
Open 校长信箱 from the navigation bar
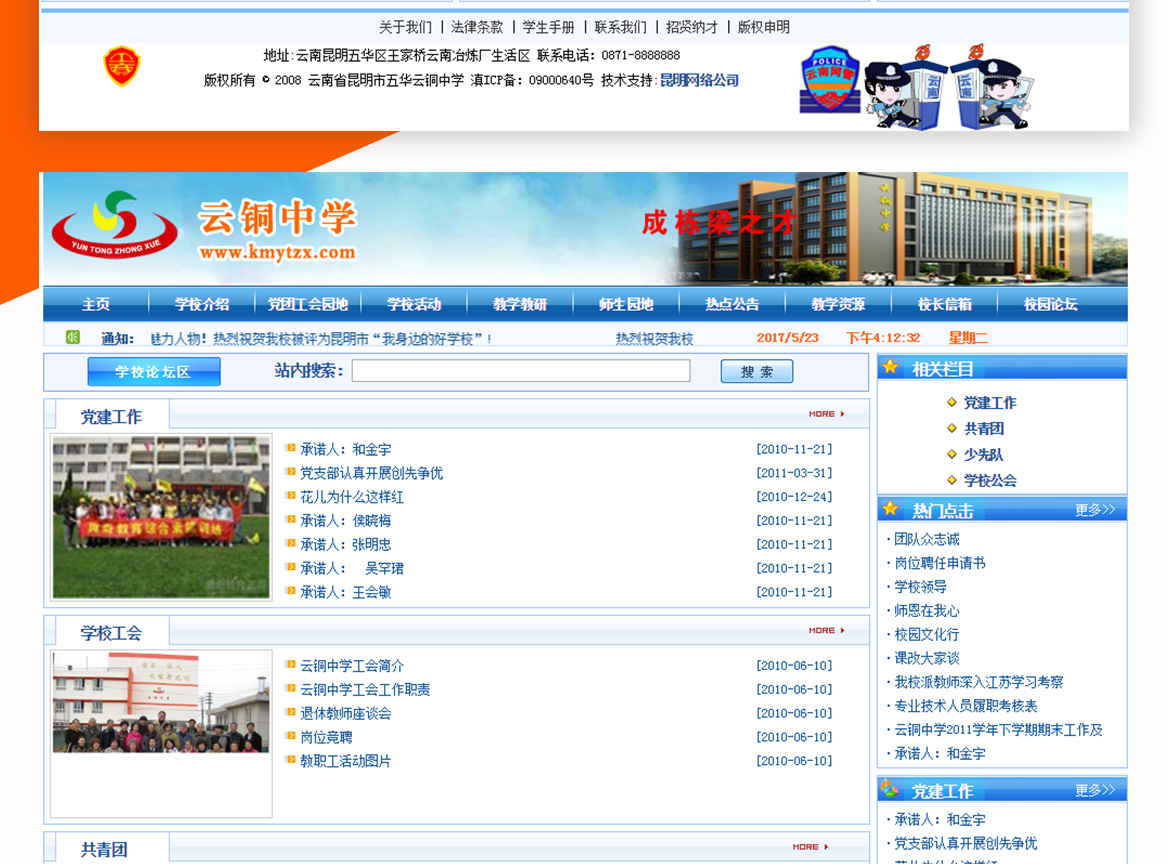[x=944, y=304]
